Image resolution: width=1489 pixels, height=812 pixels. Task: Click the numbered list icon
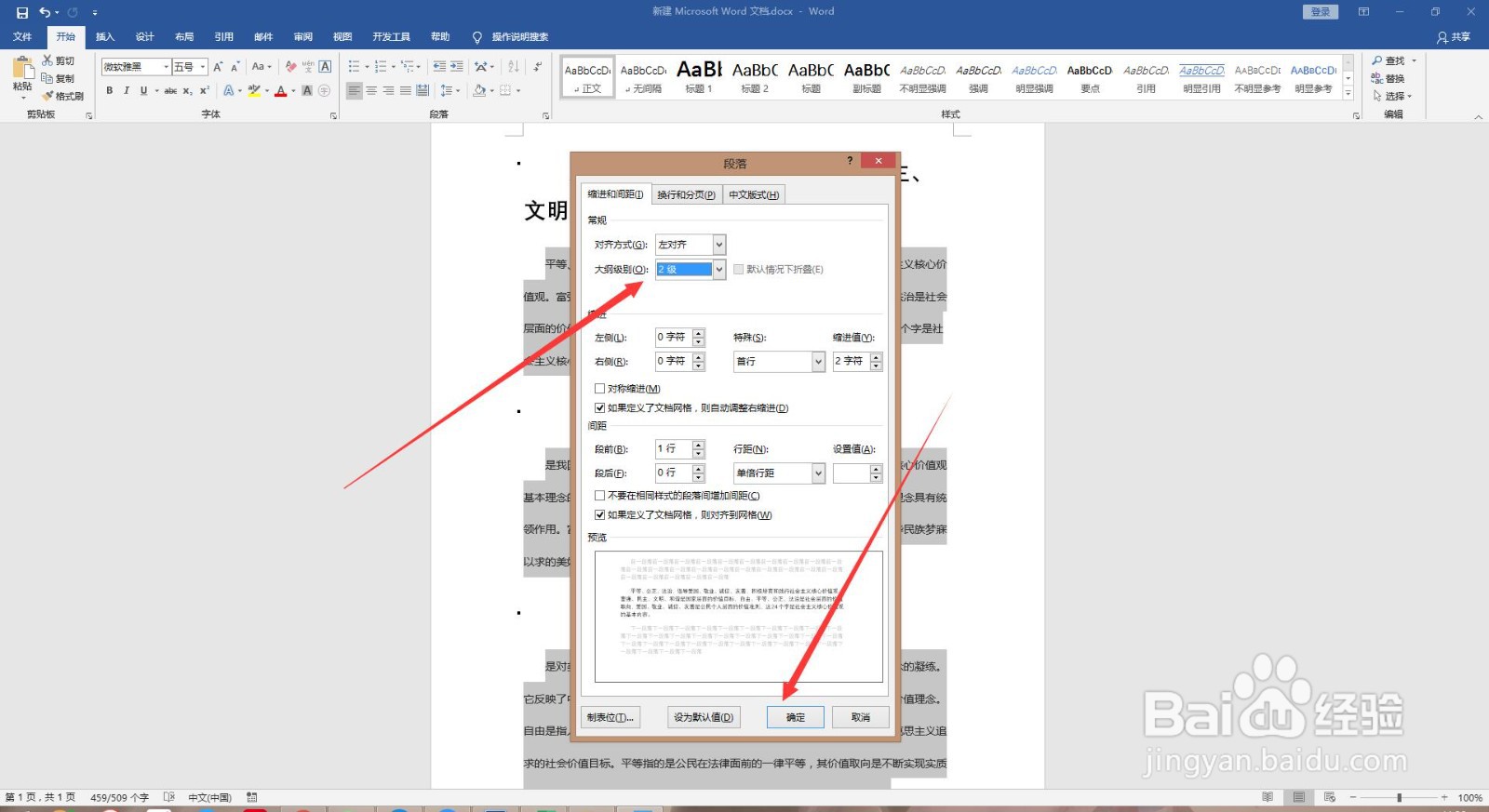click(x=381, y=67)
